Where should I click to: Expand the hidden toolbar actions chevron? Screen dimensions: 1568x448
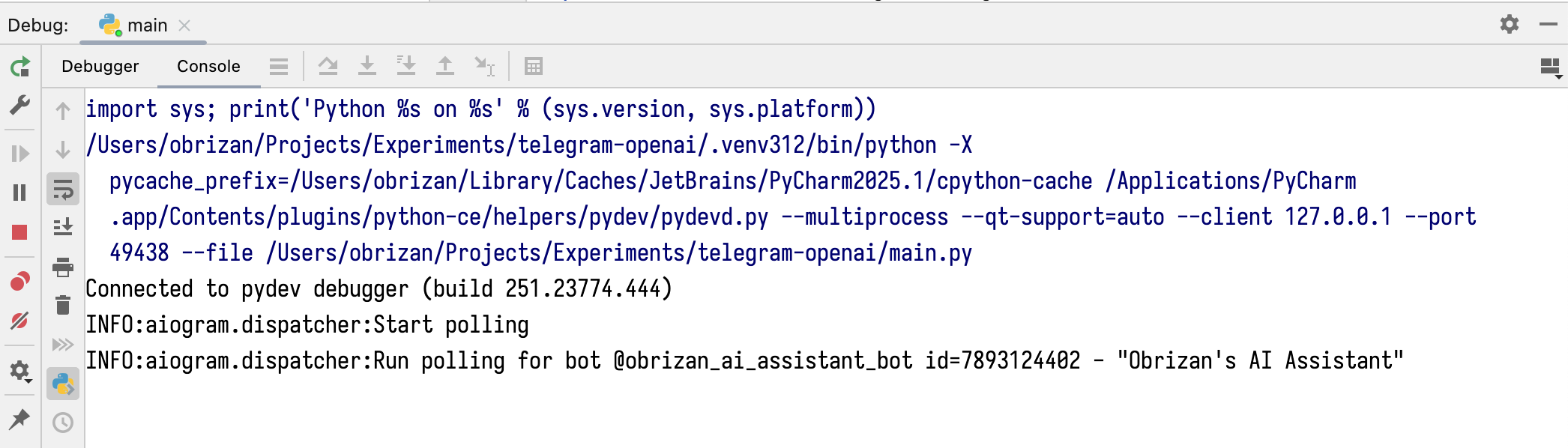63,345
